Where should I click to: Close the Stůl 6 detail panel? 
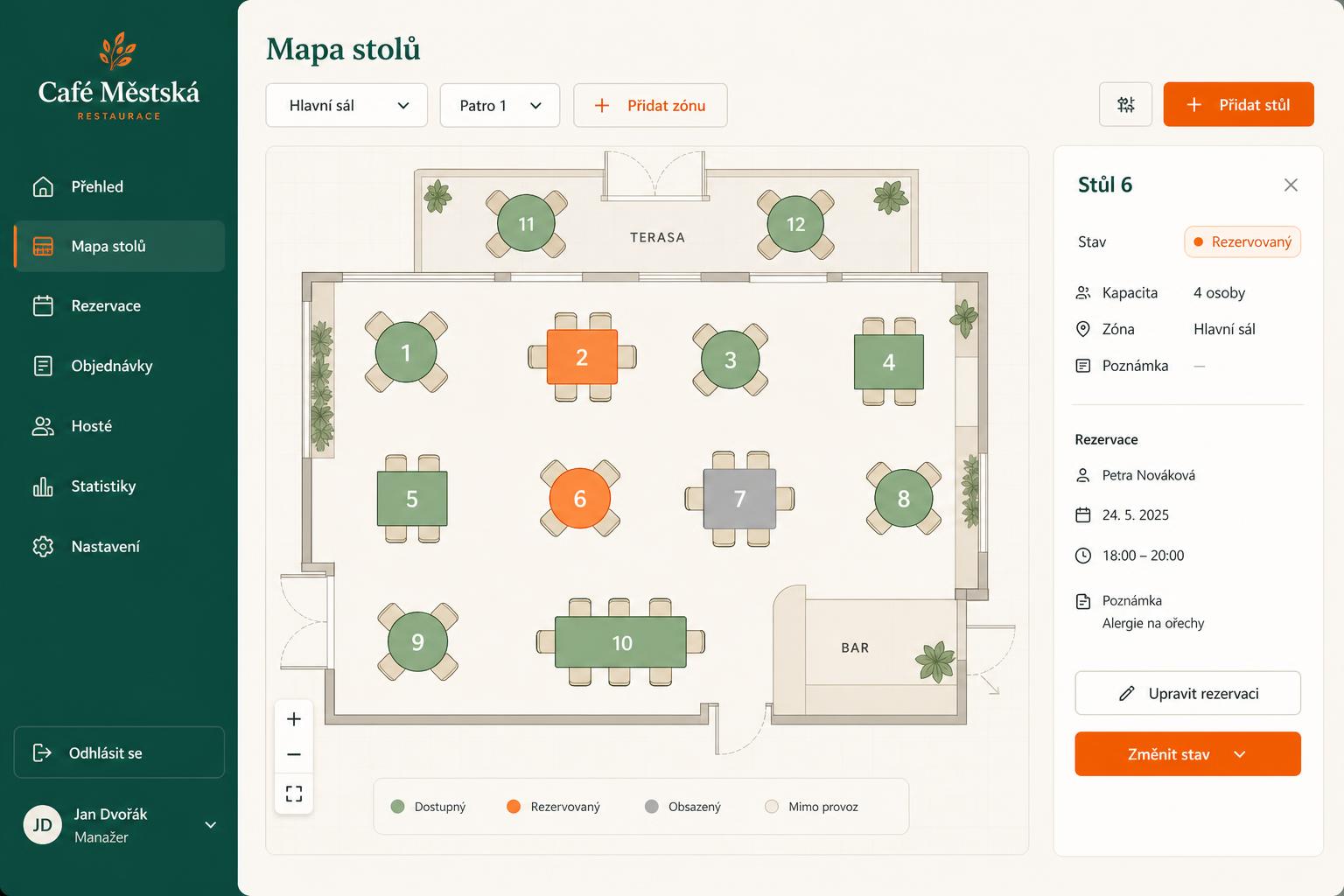[x=1291, y=185]
